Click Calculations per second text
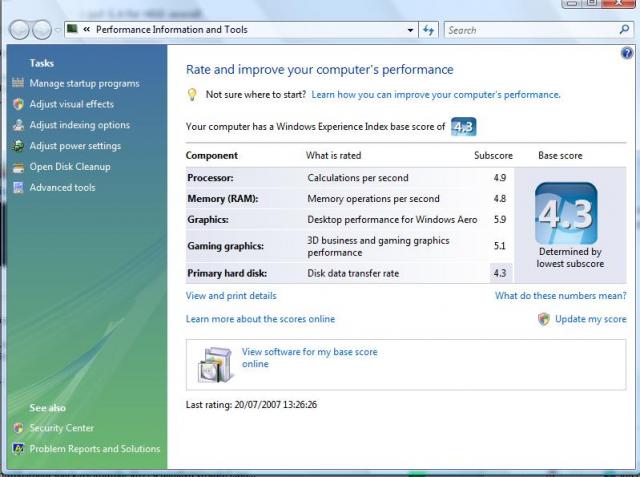 [x=358, y=178]
